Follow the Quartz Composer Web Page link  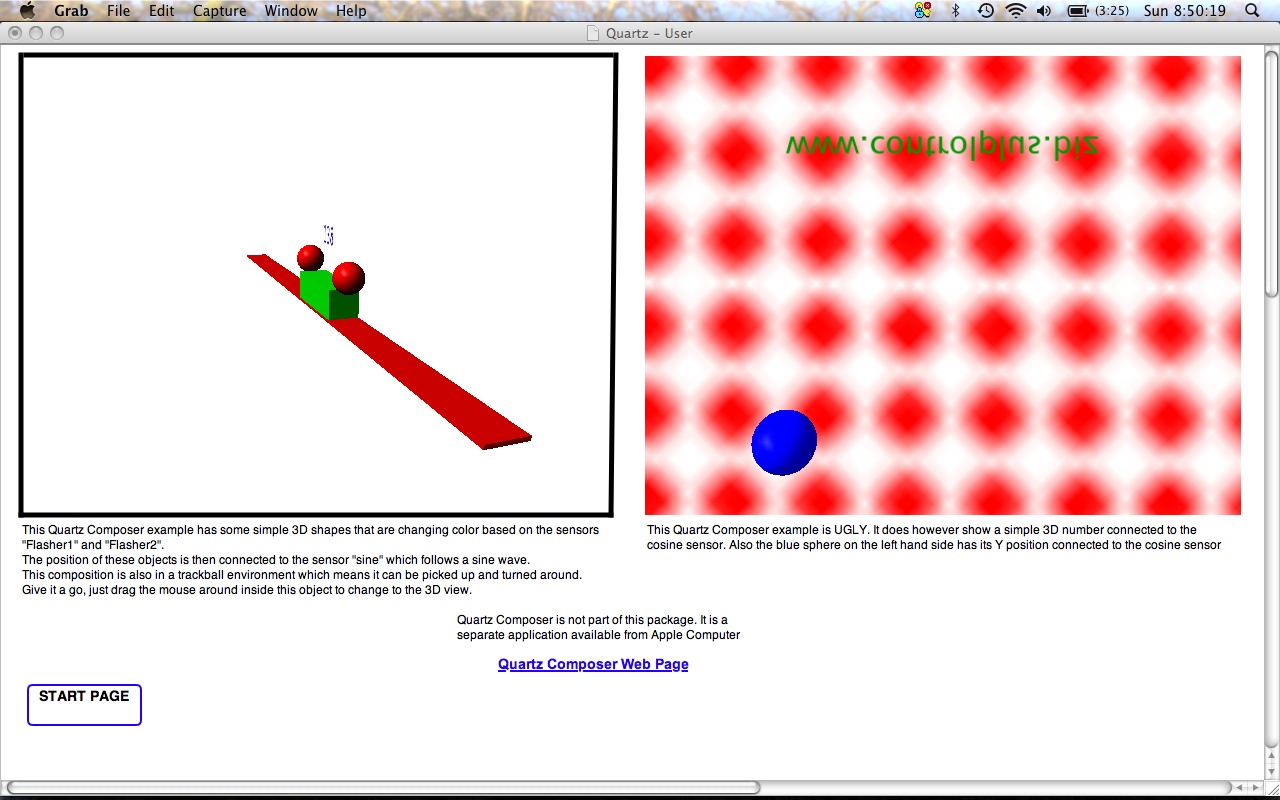(x=593, y=664)
